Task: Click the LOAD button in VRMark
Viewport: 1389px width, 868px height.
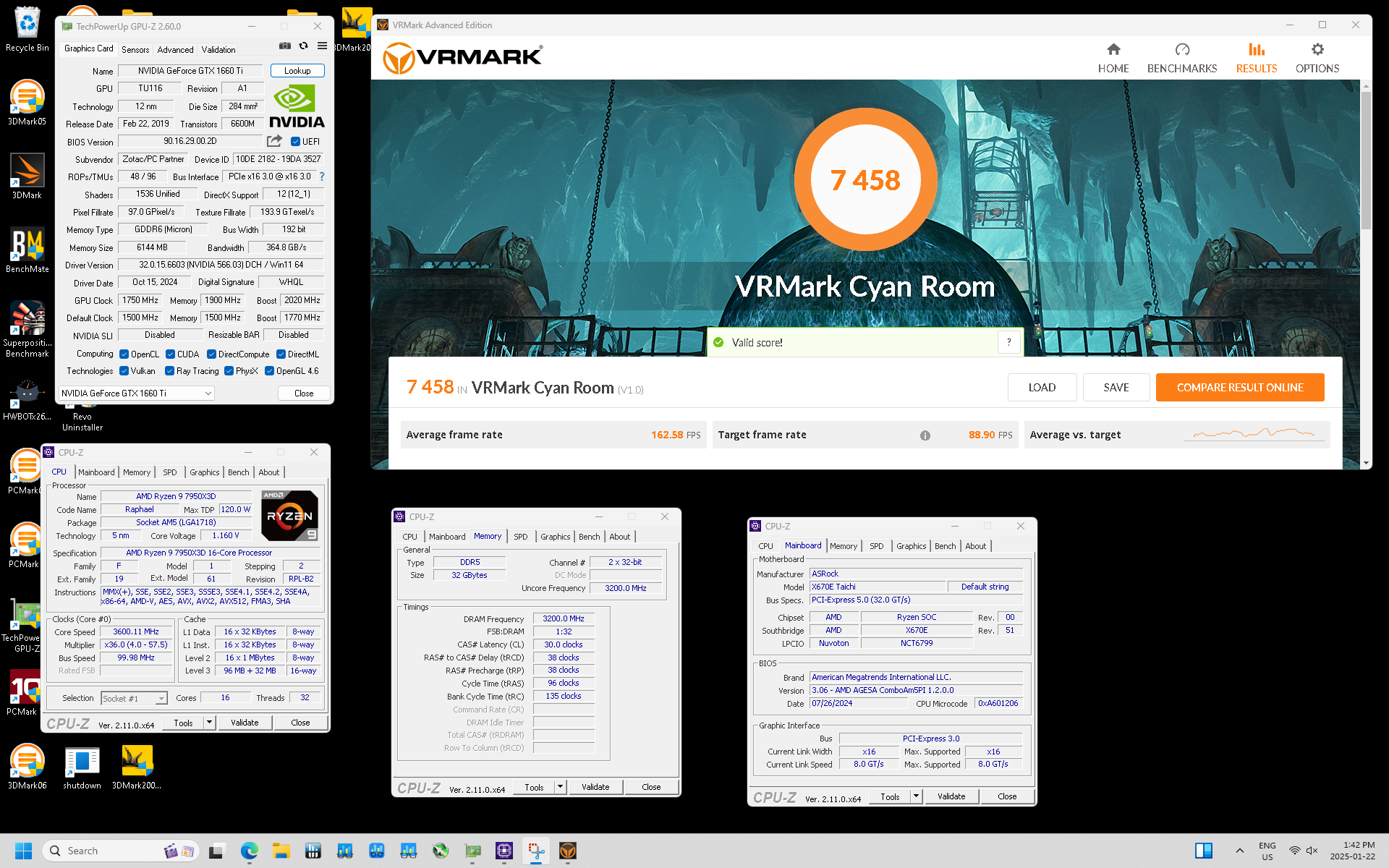Action: click(1042, 388)
